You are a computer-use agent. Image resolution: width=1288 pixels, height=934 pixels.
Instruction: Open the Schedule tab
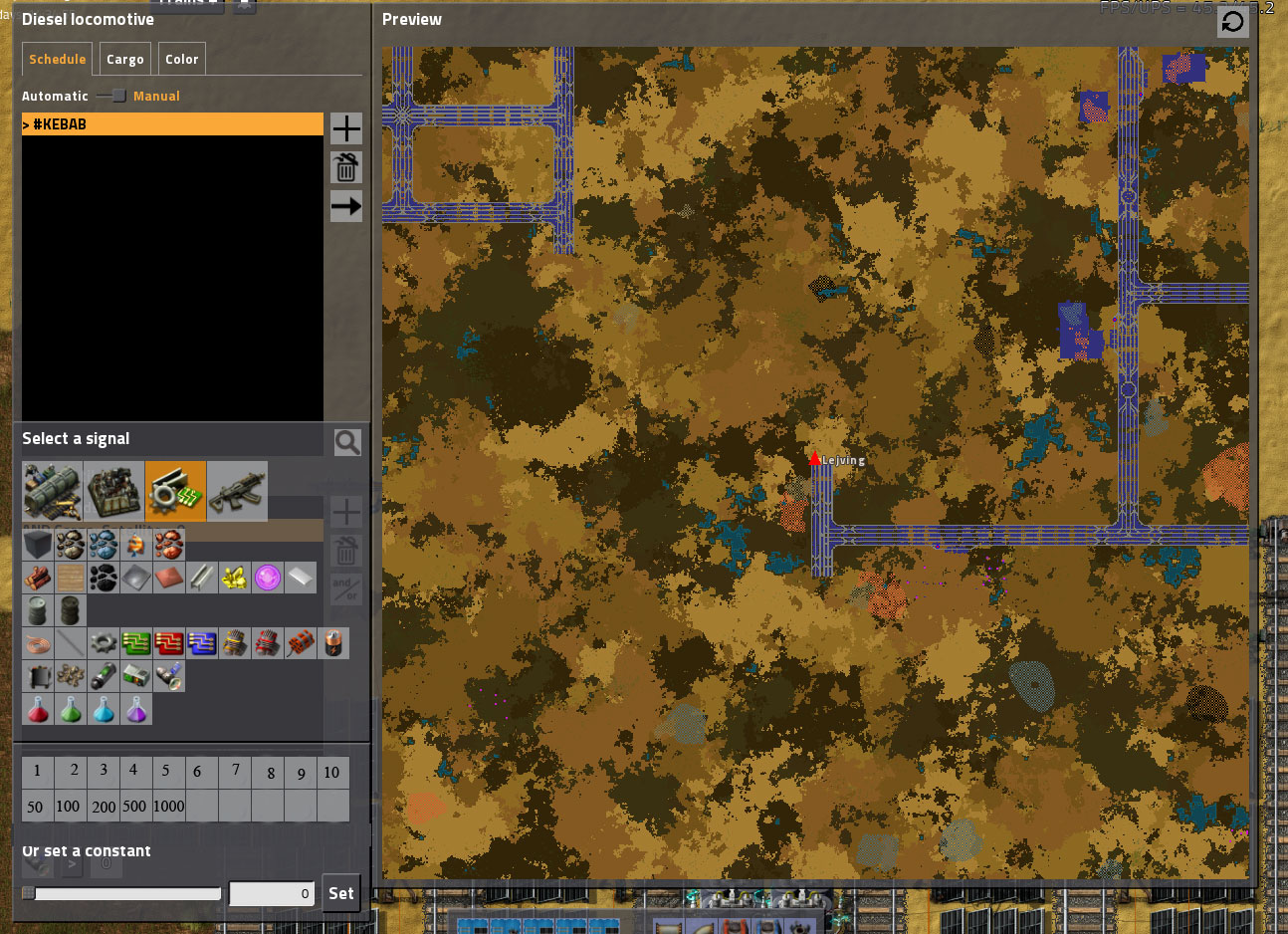pos(57,59)
